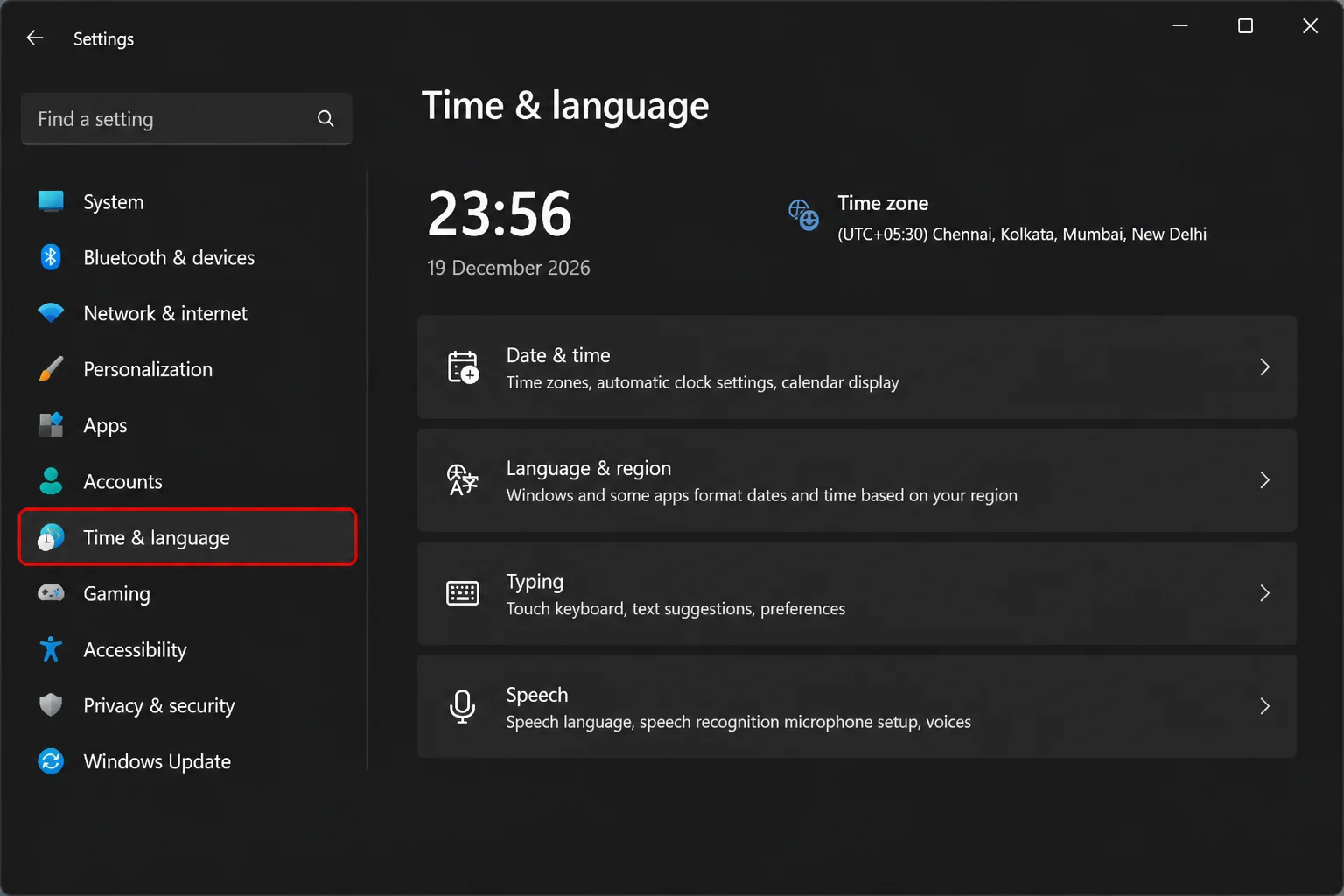Maximize the Settings window
Viewport: 1344px width, 896px height.
point(1245,26)
